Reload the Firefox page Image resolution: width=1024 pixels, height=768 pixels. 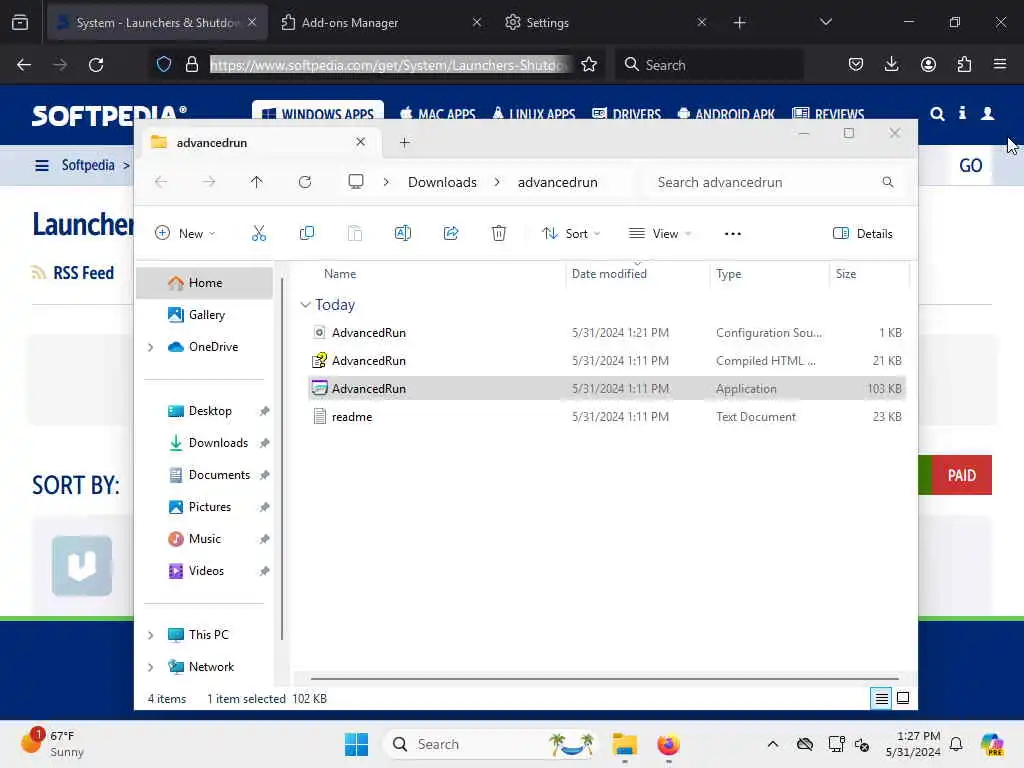[96, 65]
